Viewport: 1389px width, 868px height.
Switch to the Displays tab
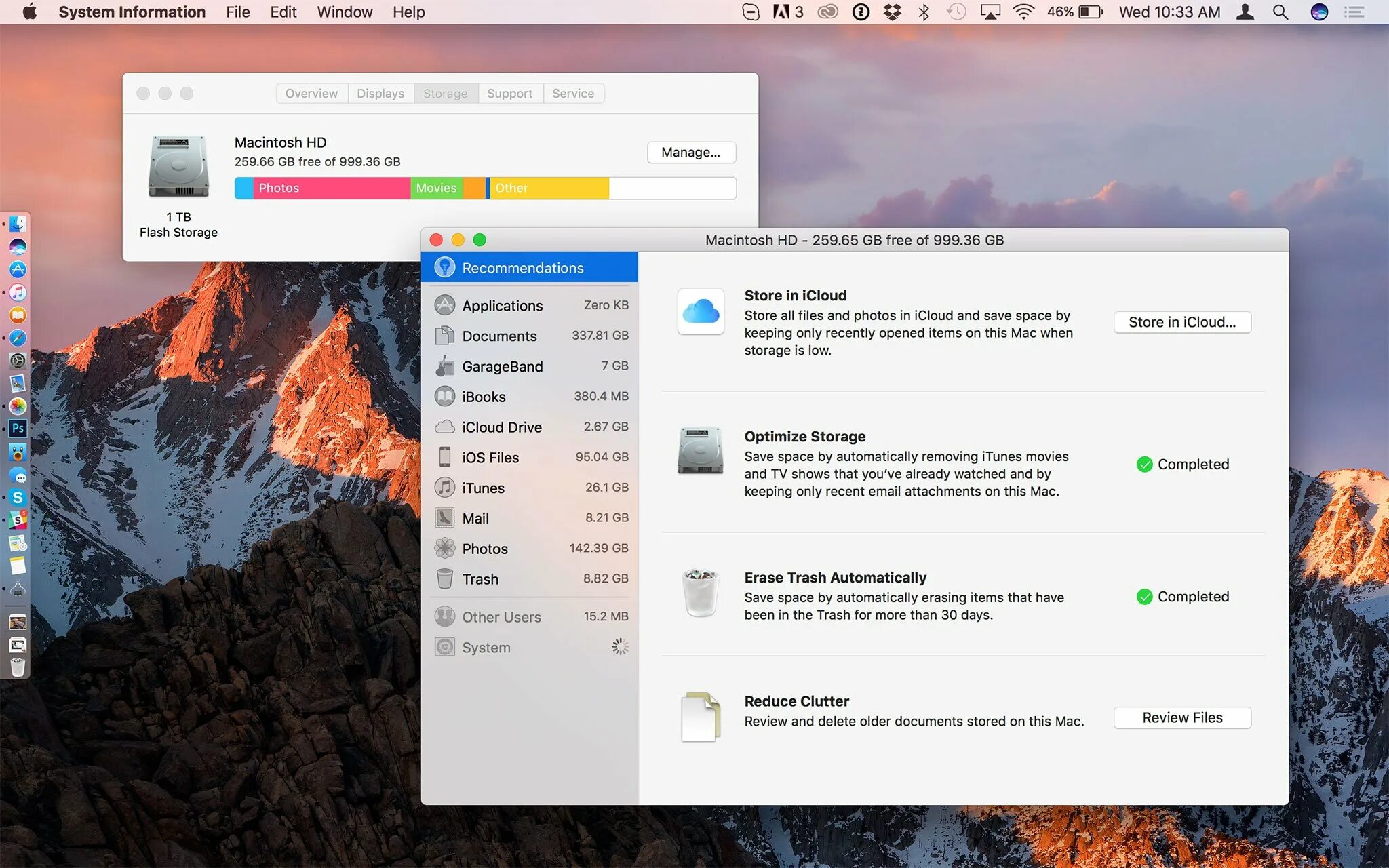click(x=380, y=94)
